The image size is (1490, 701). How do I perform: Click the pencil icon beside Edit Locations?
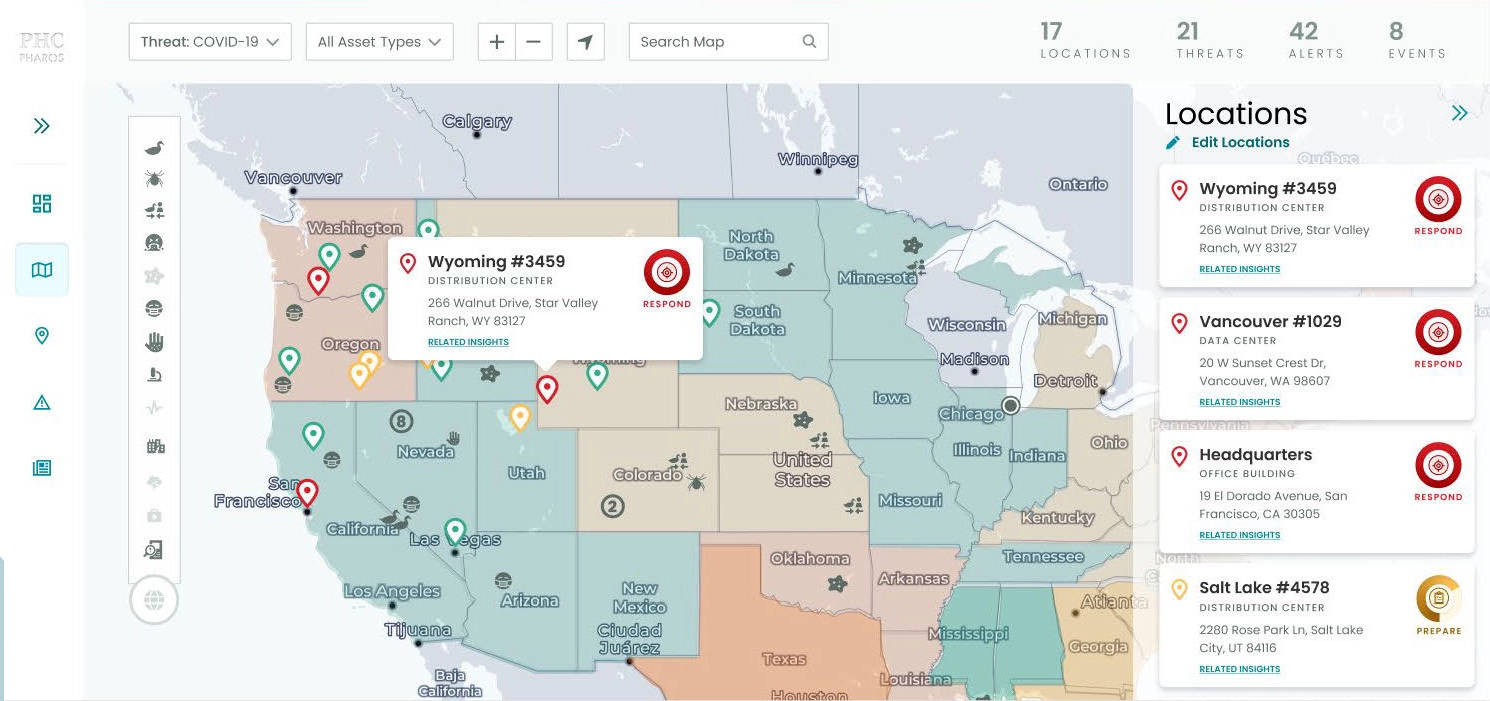point(1173,143)
